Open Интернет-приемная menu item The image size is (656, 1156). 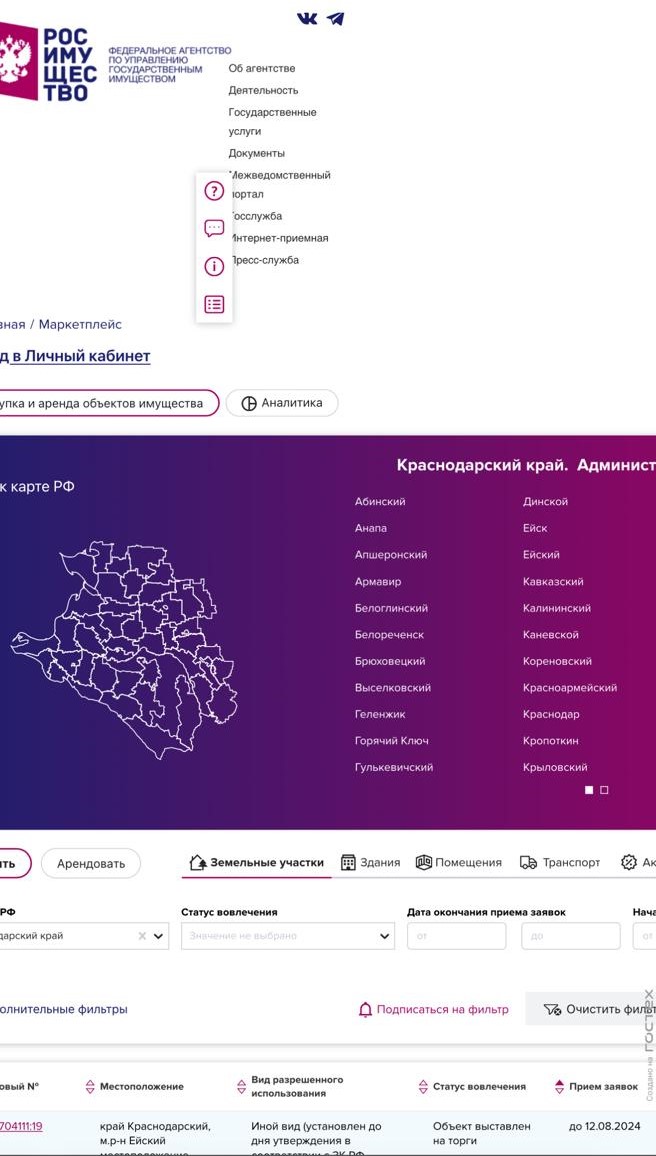pyautogui.click(x=279, y=238)
